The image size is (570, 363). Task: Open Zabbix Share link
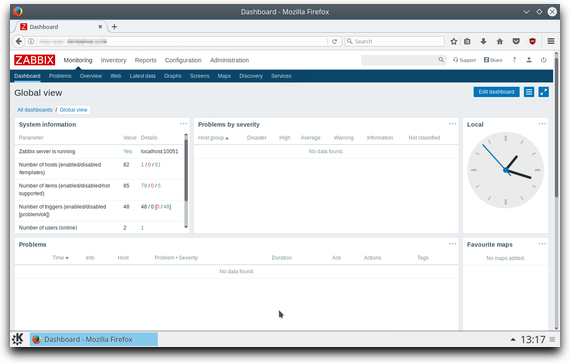493,60
